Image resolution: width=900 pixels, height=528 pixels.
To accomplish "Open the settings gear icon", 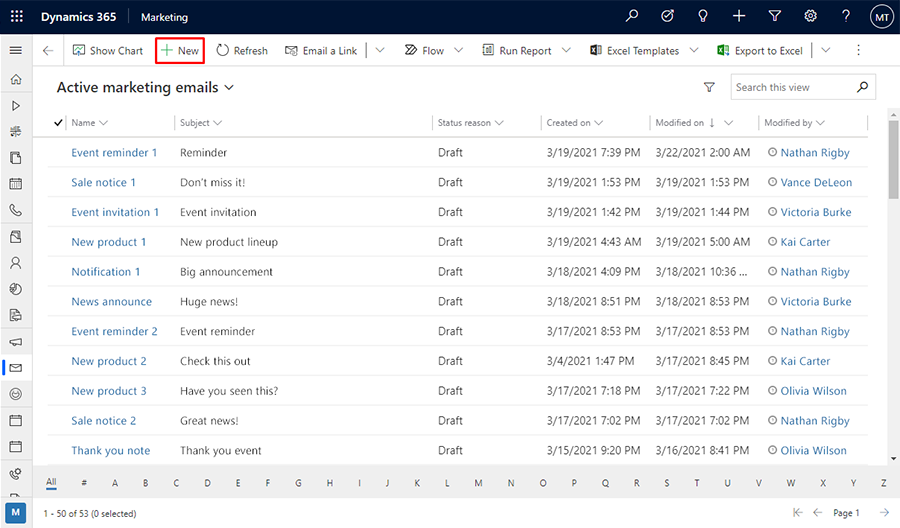I will point(810,16).
